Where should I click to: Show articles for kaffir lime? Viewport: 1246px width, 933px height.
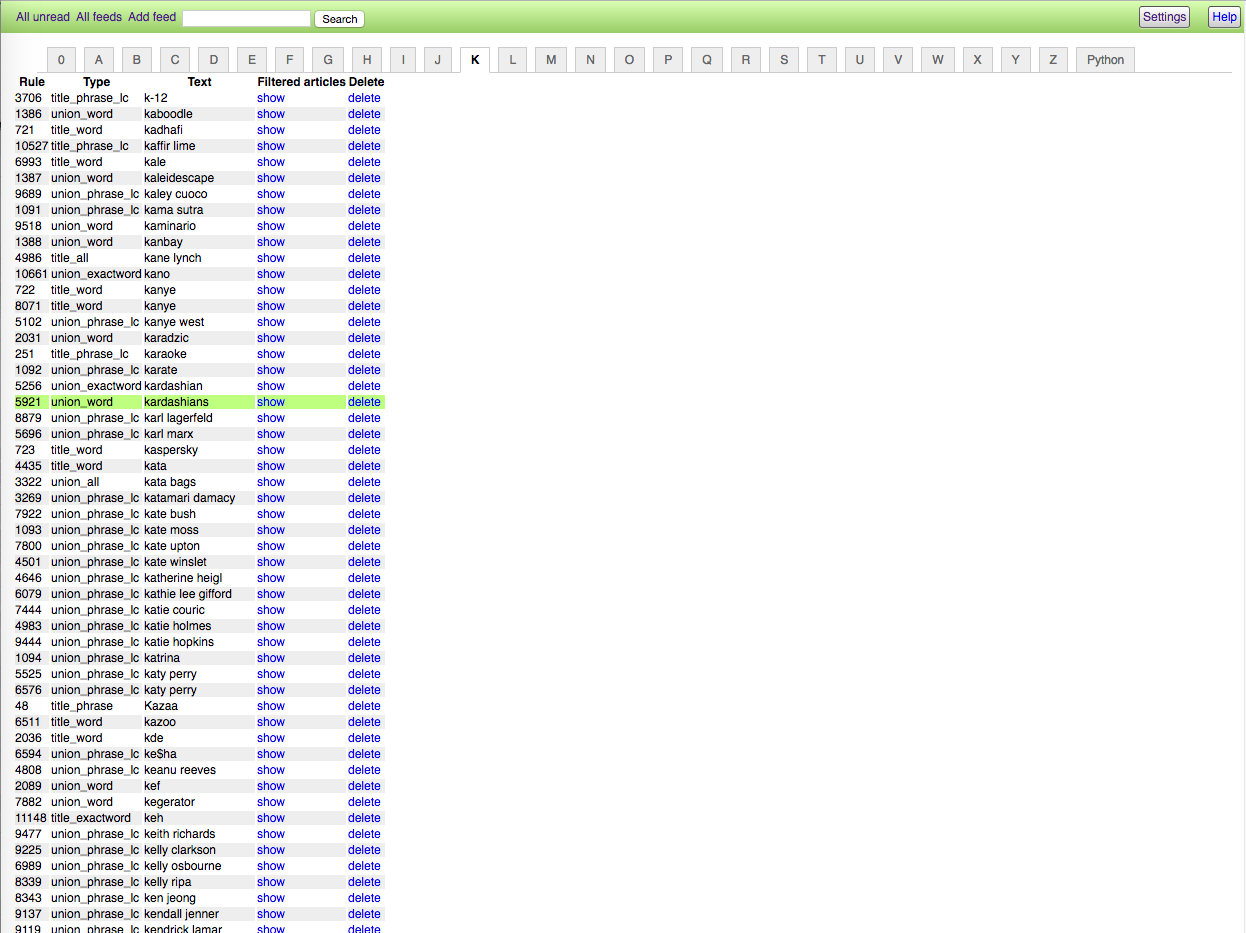tap(271, 146)
